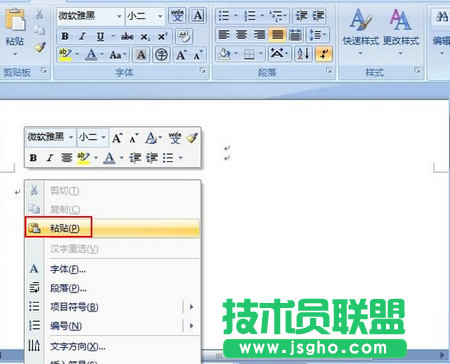Click the large 粘贴 Paste button in ribbon
This screenshot has width=450, height=364.
point(15,30)
